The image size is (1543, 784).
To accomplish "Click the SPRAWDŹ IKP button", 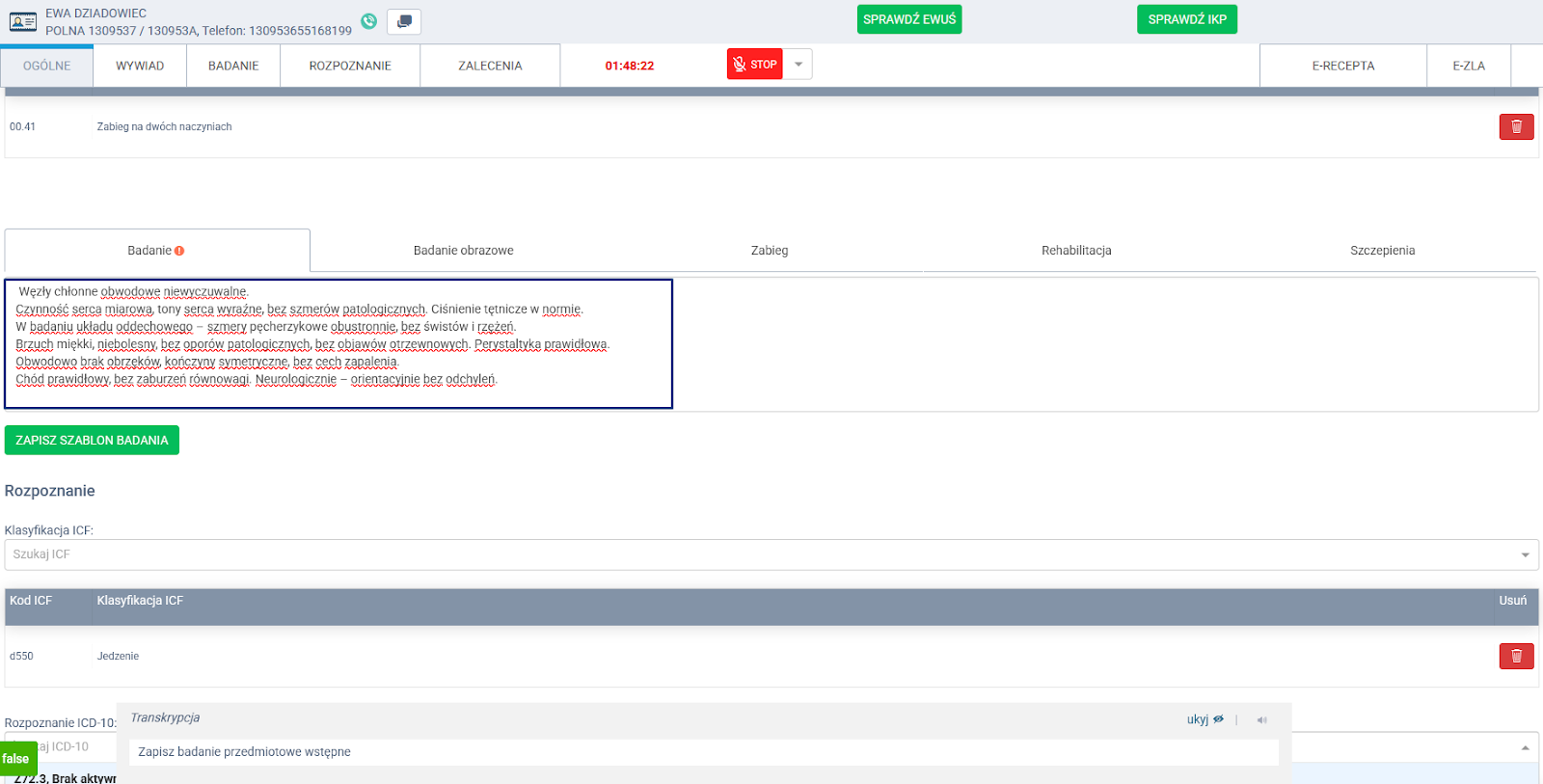I will tap(1186, 19).
